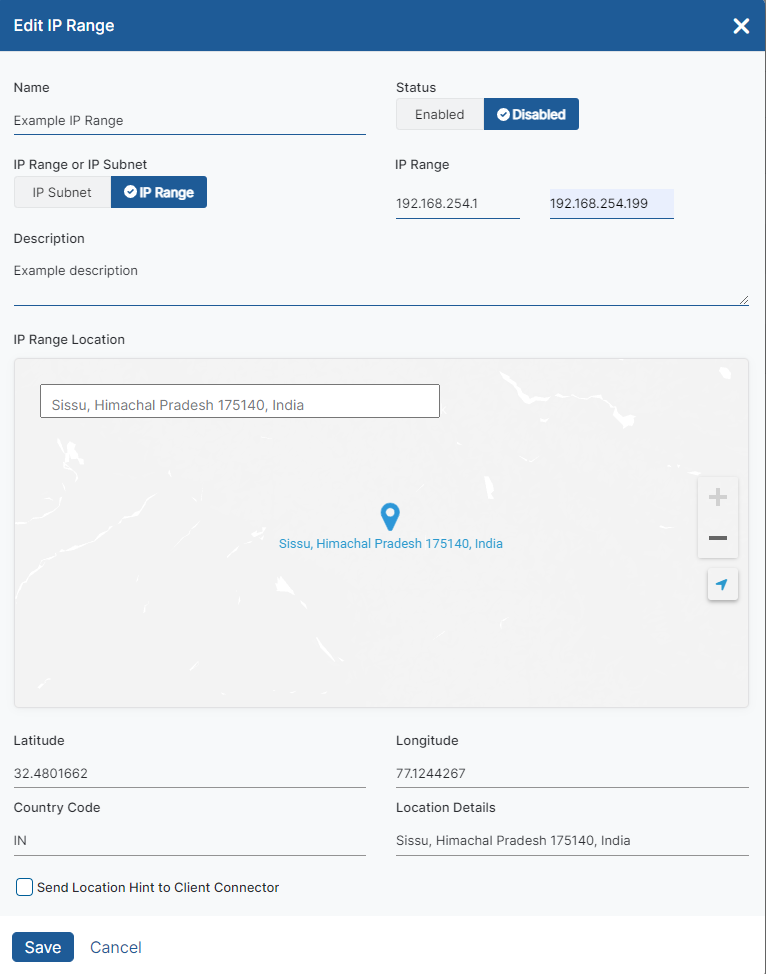Edit the starting IP address 192.168.254.1
766x974 pixels.
(x=457, y=204)
